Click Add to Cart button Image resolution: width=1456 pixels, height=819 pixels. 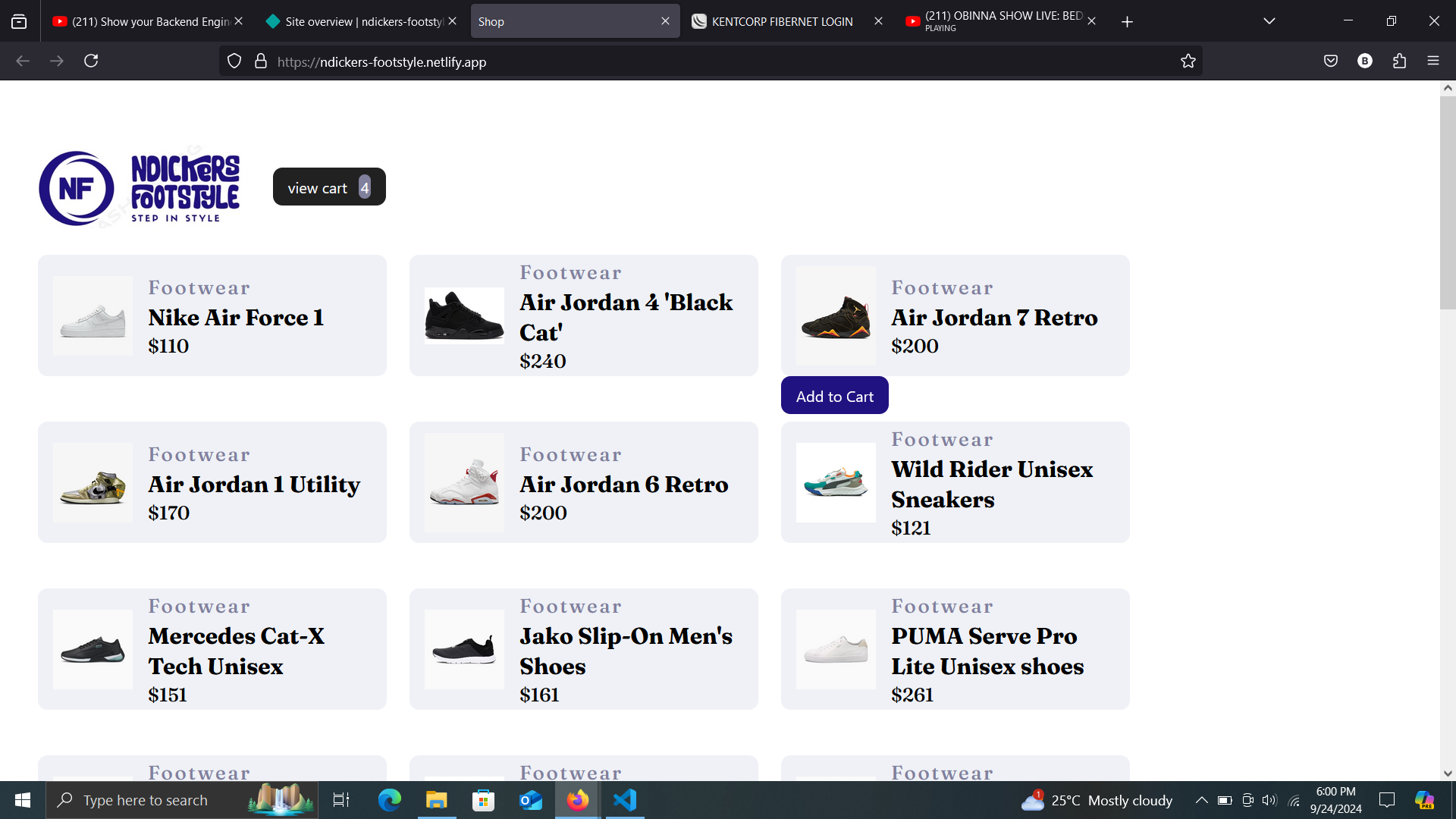pos(834,396)
